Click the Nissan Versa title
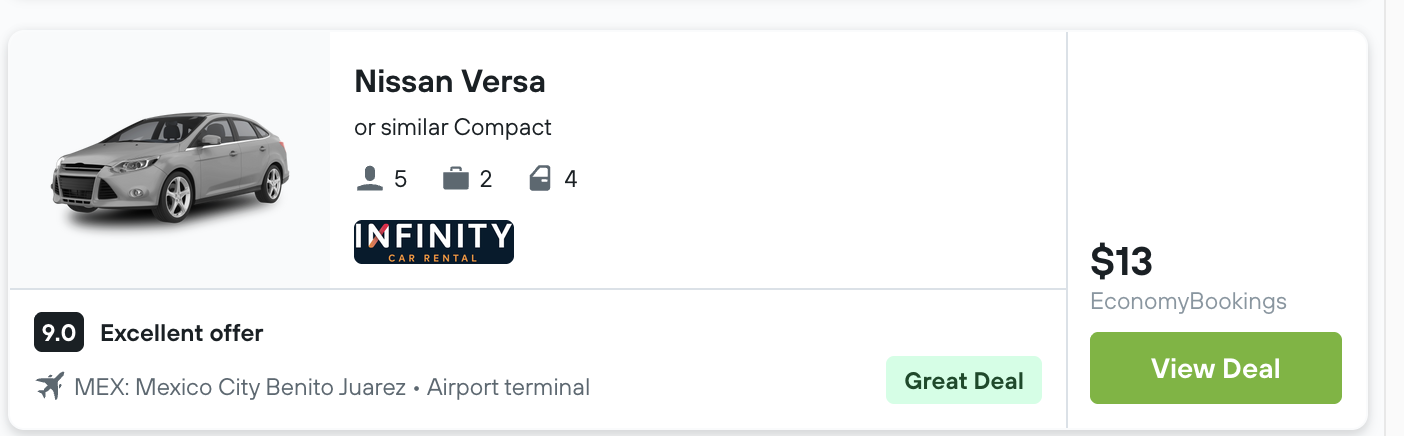 [x=449, y=81]
